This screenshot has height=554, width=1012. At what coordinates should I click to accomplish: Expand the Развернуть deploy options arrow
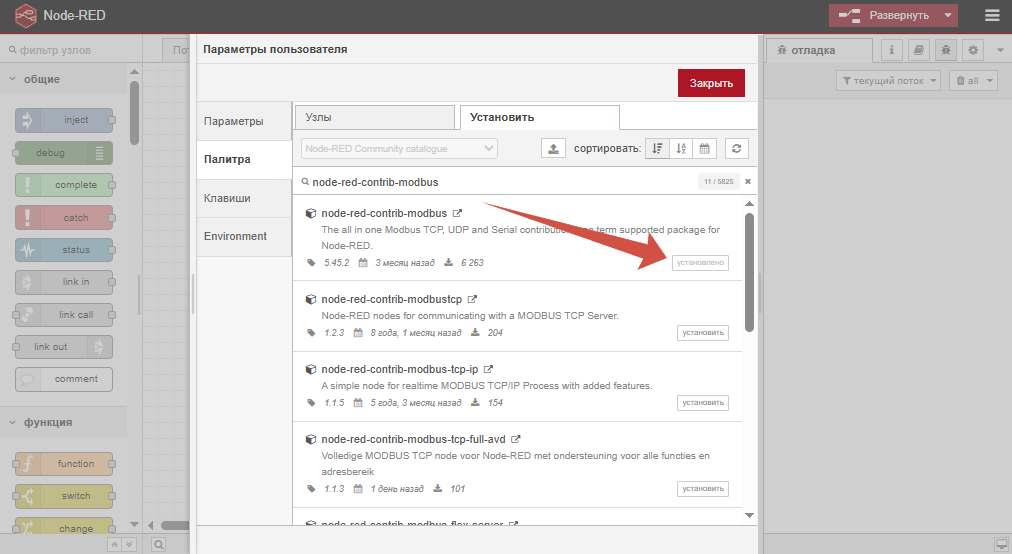click(x=947, y=15)
